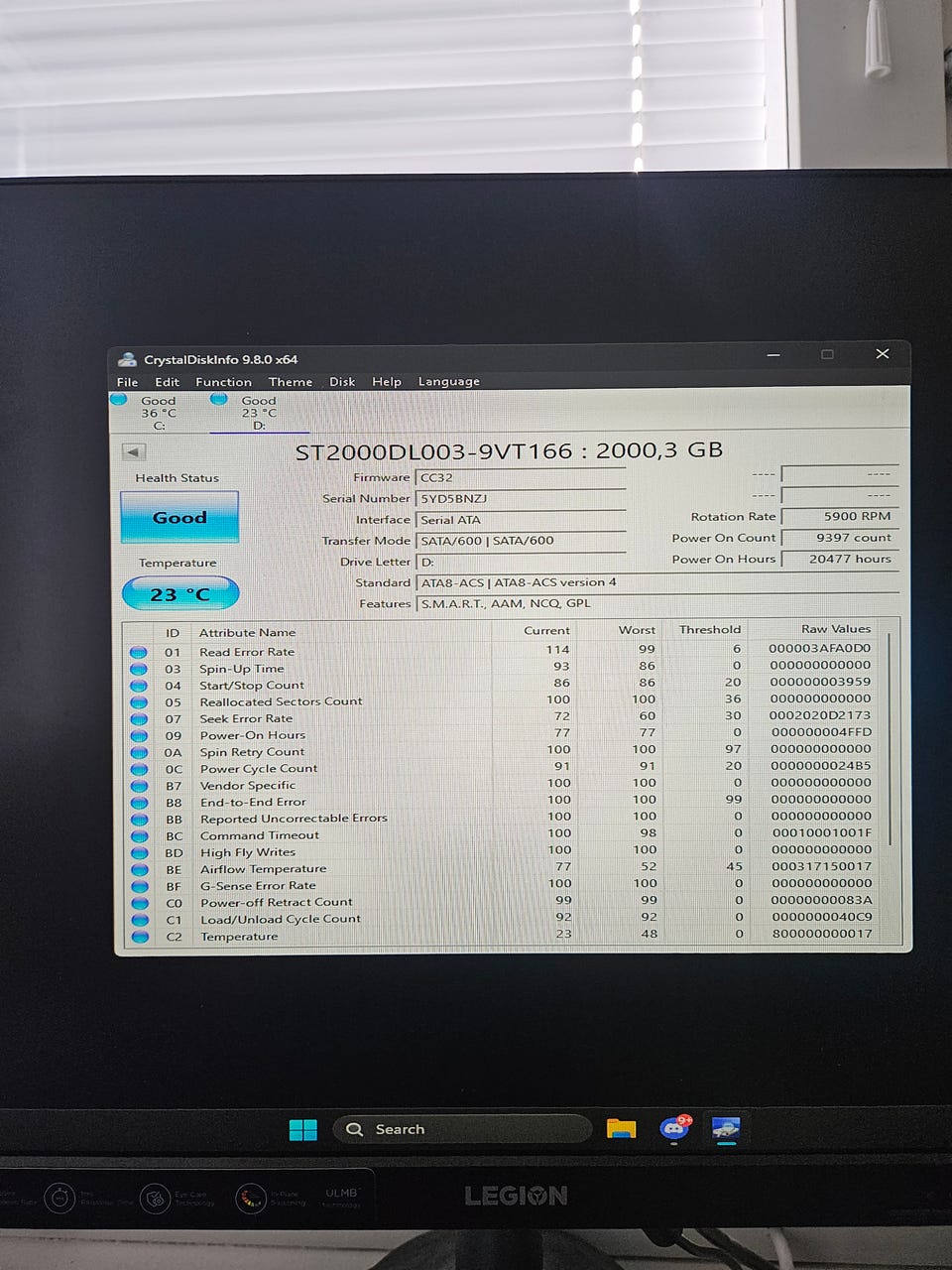Image resolution: width=952 pixels, height=1270 pixels.
Task: Open File Explorer from the taskbar
Action: (x=622, y=1129)
